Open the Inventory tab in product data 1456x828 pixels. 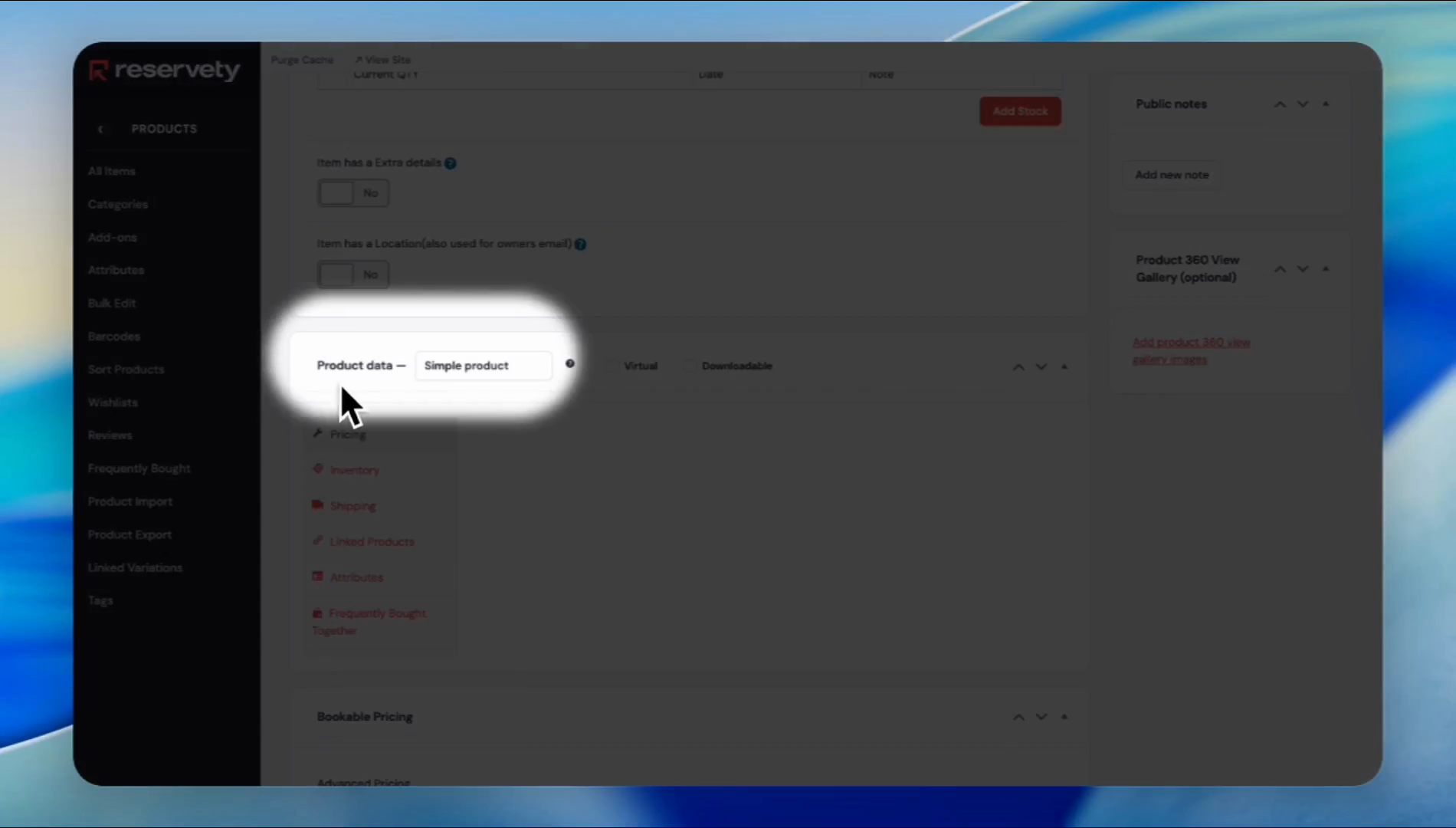pyautogui.click(x=354, y=470)
